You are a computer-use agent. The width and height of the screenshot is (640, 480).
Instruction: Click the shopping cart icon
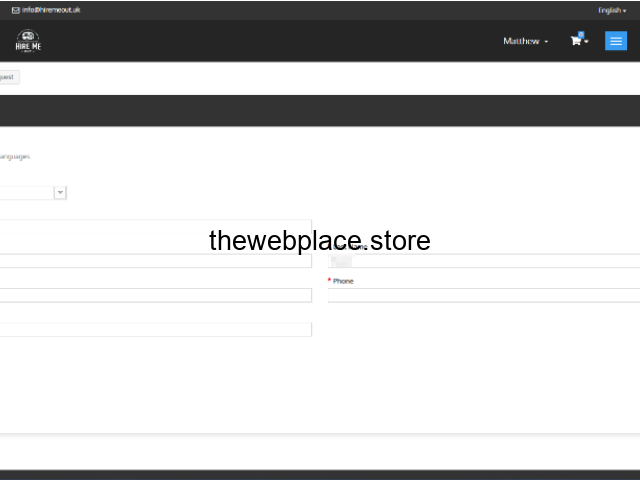pyautogui.click(x=575, y=41)
